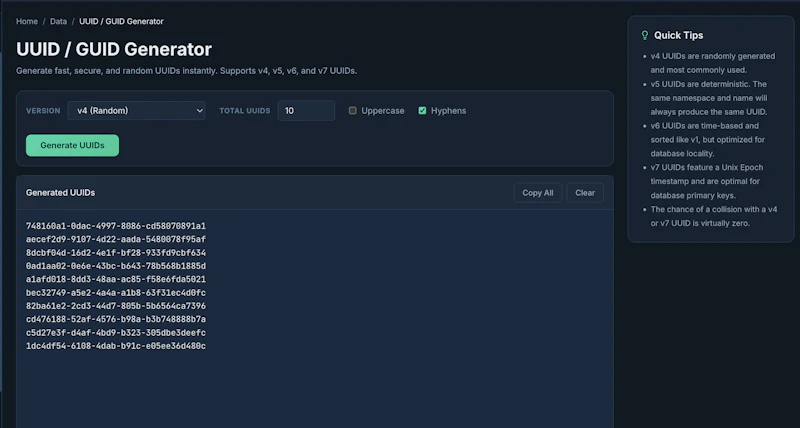Click the tip about v7 UUIDs Unix Epoch timestamp

point(706,181)
